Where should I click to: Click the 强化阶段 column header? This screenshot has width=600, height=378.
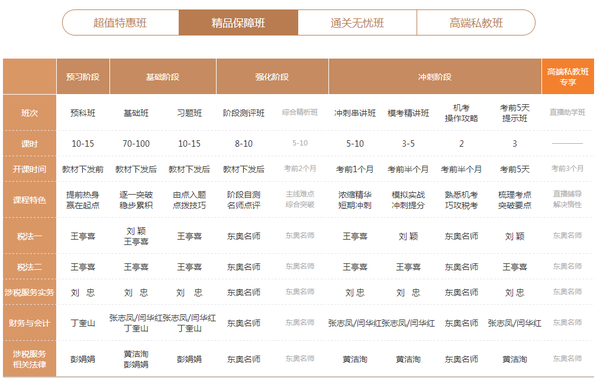(272, 77)
